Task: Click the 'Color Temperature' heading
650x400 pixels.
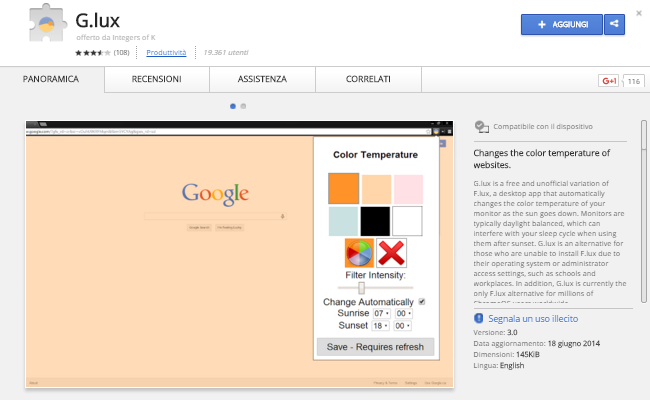Action: pyautogui.click(x=376, y=155)
